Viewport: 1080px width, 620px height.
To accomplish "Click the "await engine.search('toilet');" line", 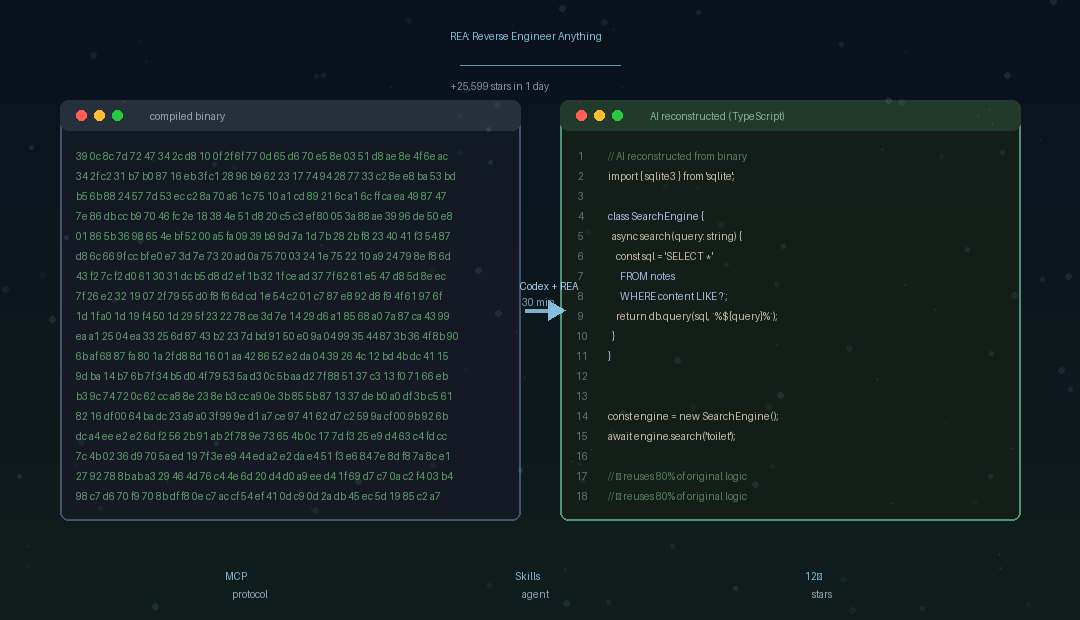I will pos(672,436).
